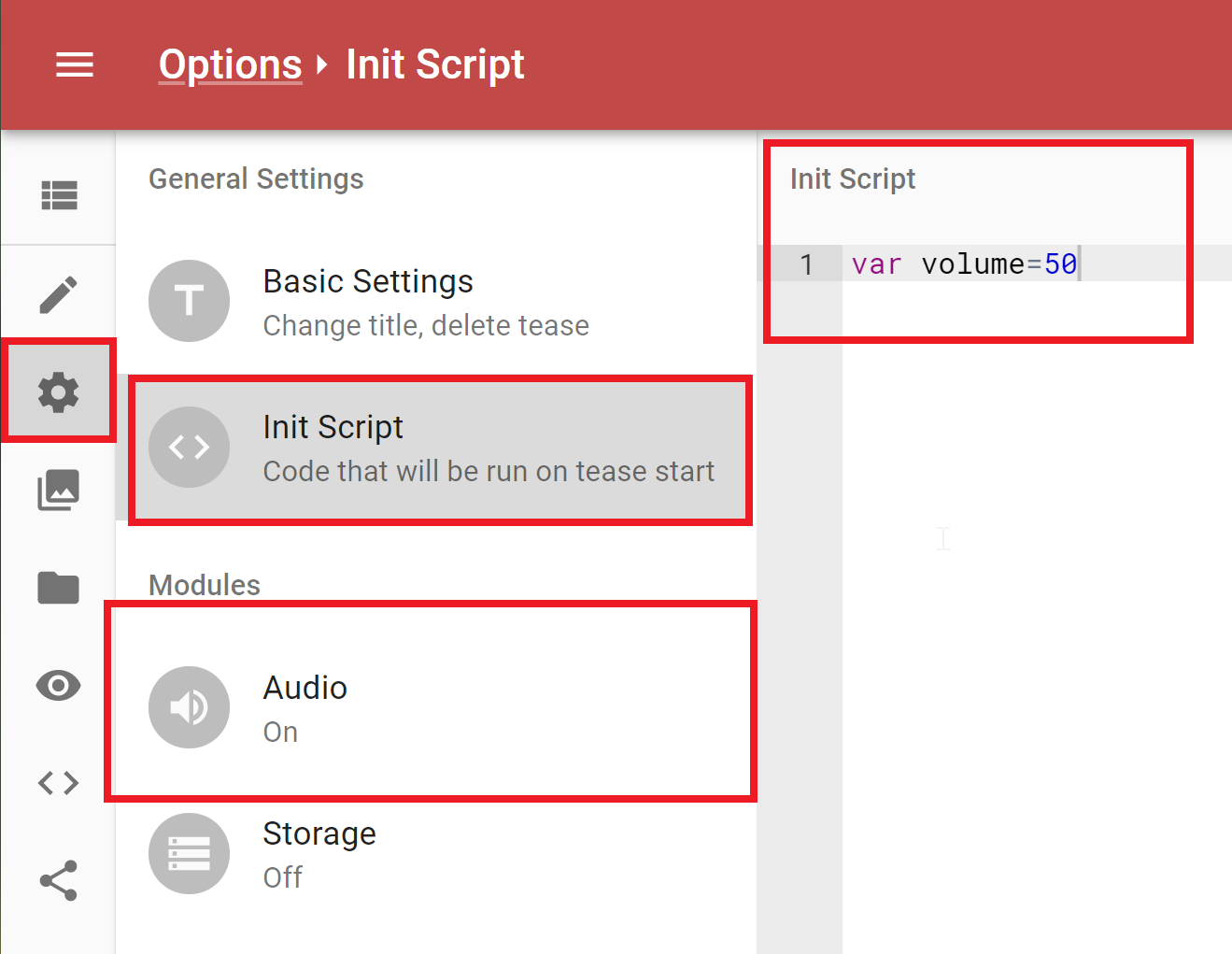Open the Audio module entry

click(437, 708)
